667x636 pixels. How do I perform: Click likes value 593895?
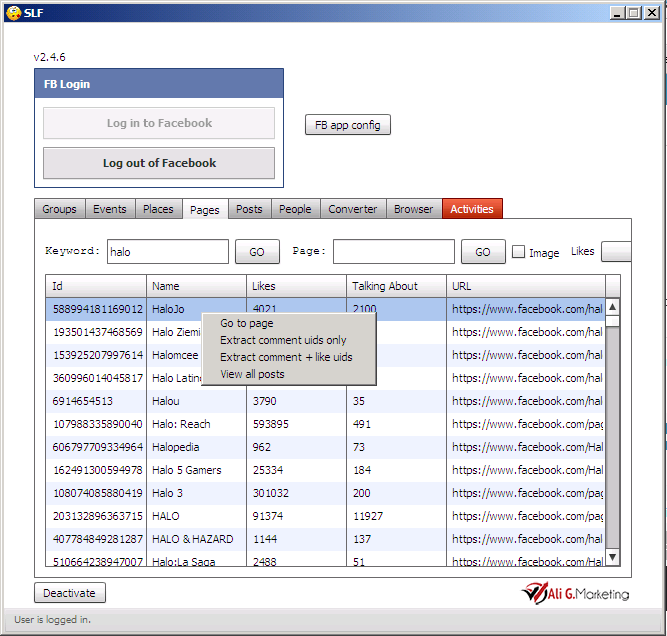pyautogui.click(x=271, y=424)
